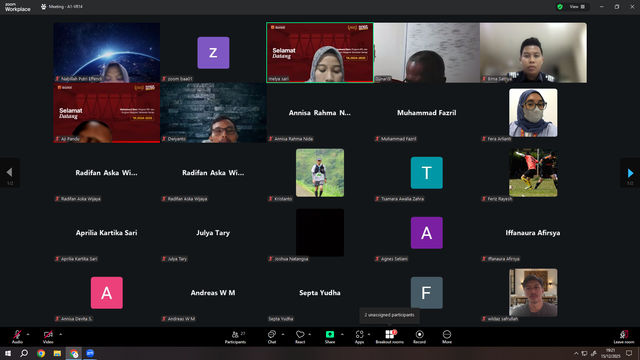Click the large 'Muhammad Fazril' name
The width and height of the screenshot is (640, 360).
click(427, 113)
